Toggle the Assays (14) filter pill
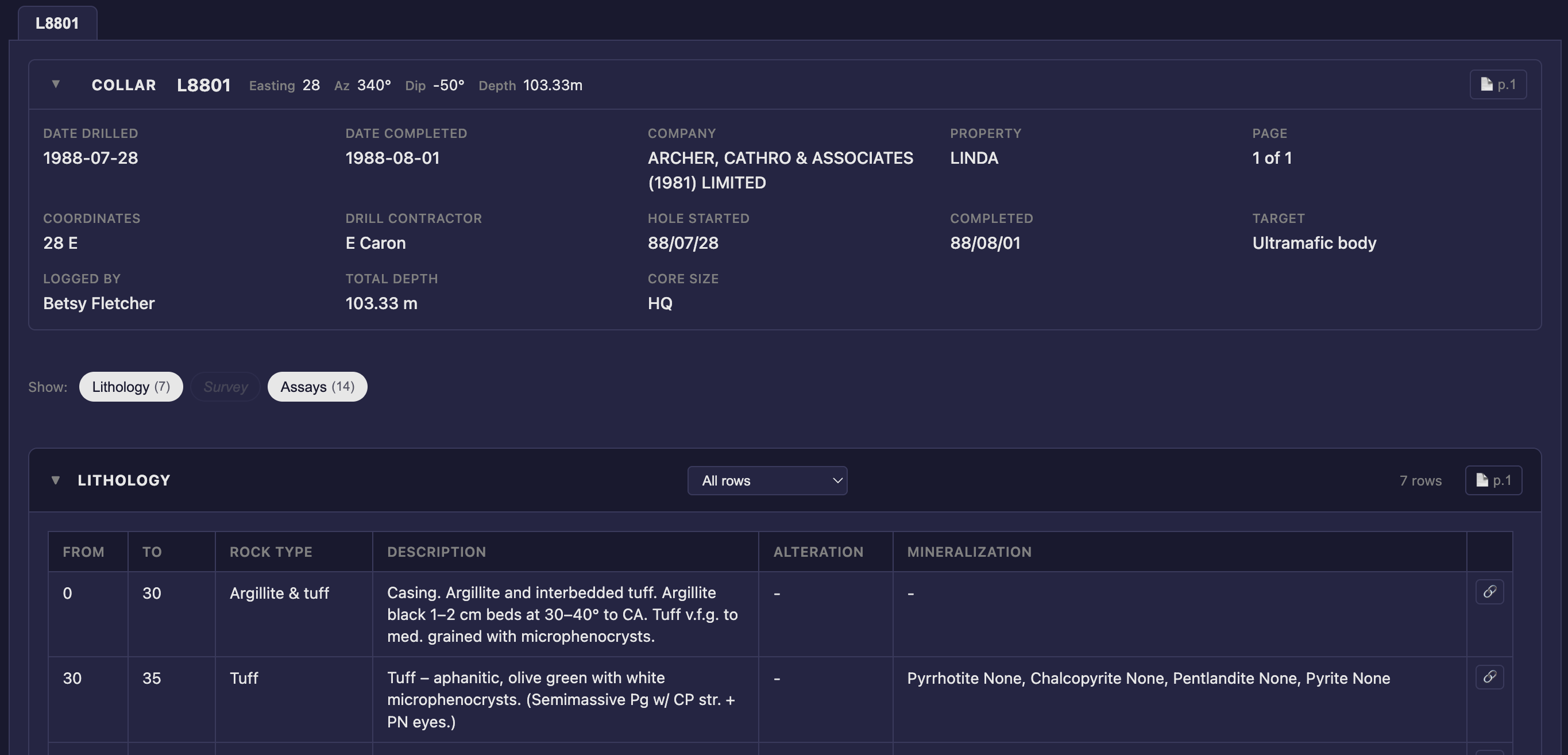 317,387
